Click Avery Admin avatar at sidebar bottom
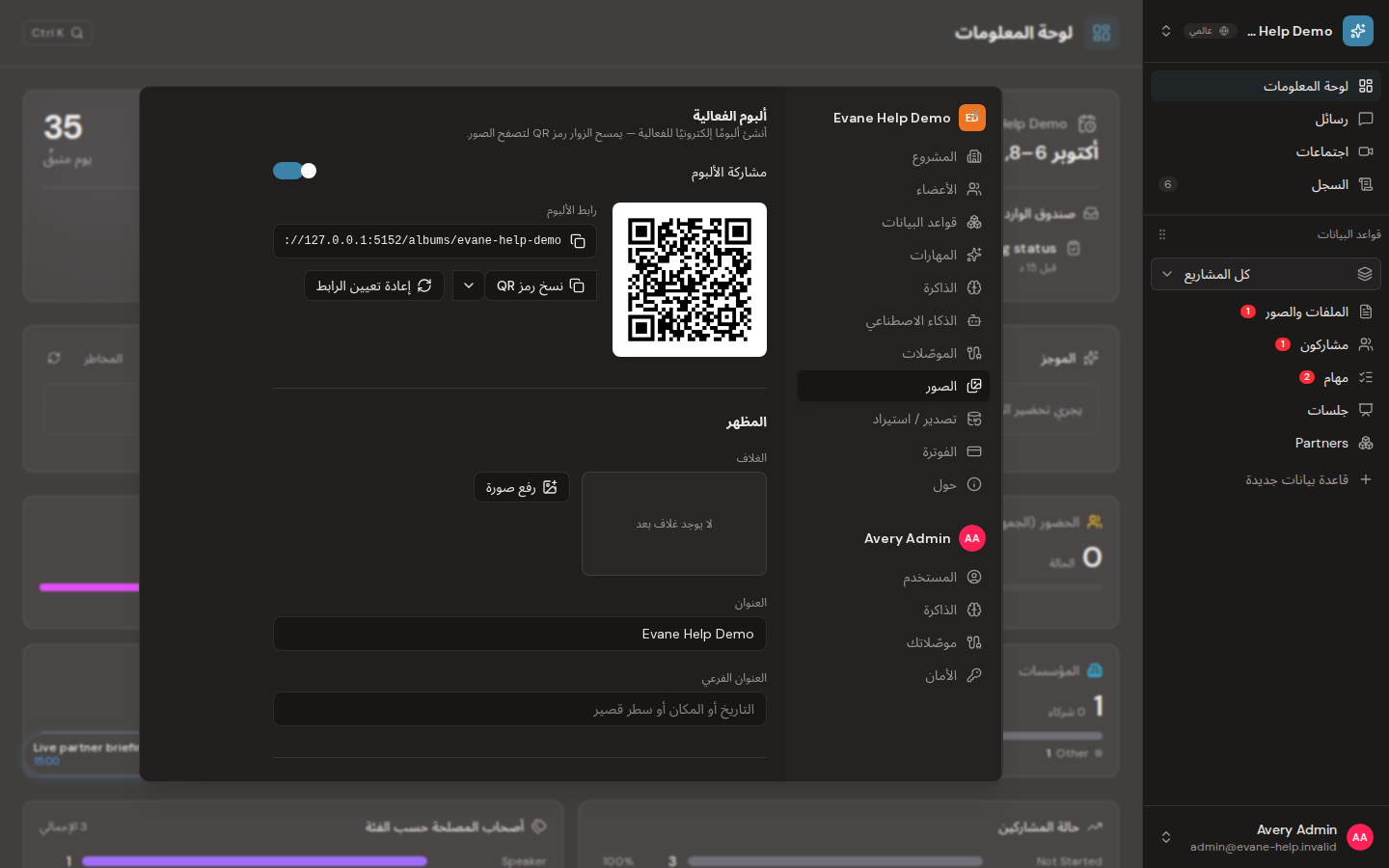This screenshot has height=868, width=1389. (x=1360, y=837)
